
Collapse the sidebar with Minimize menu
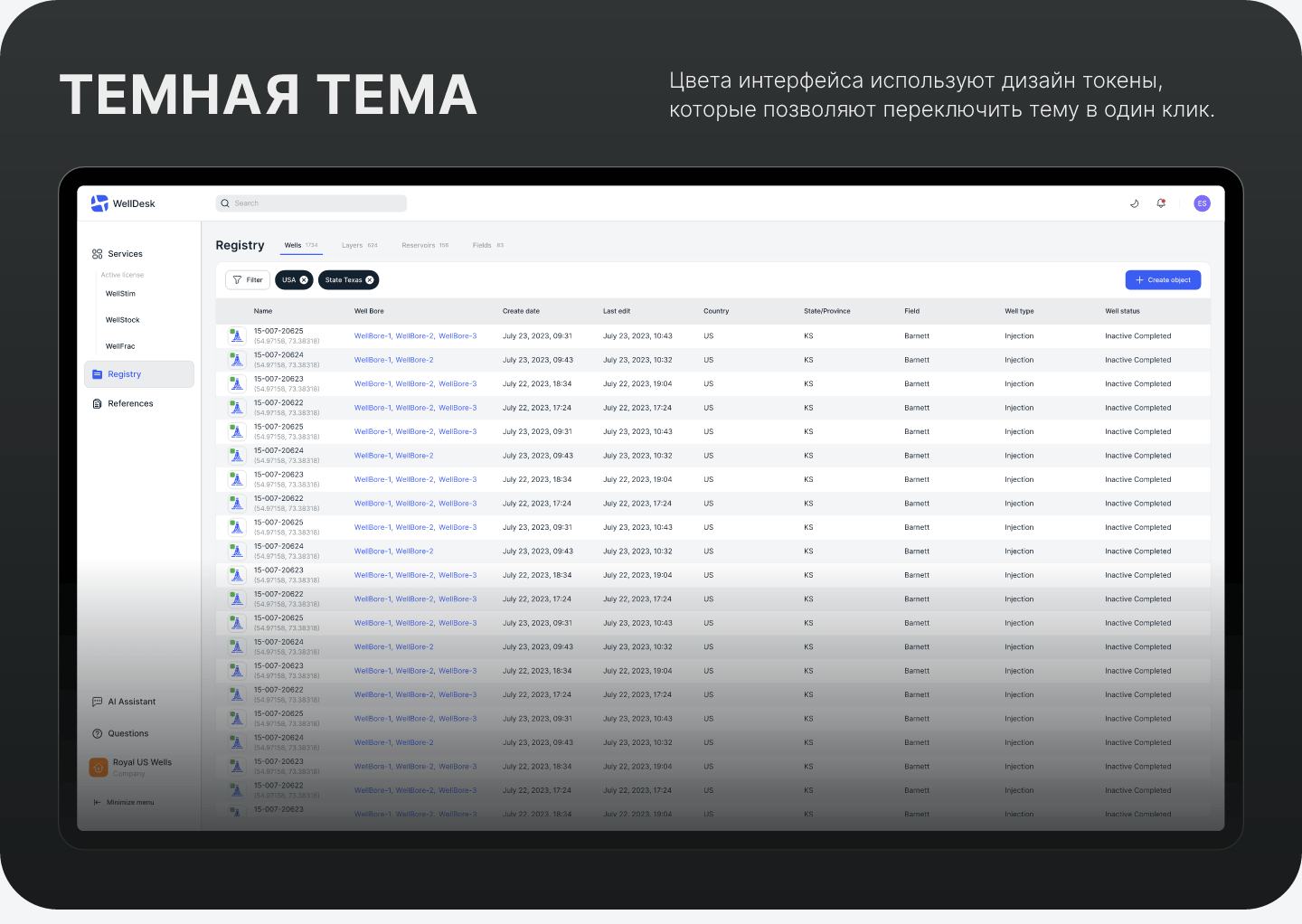click(124, 803)
